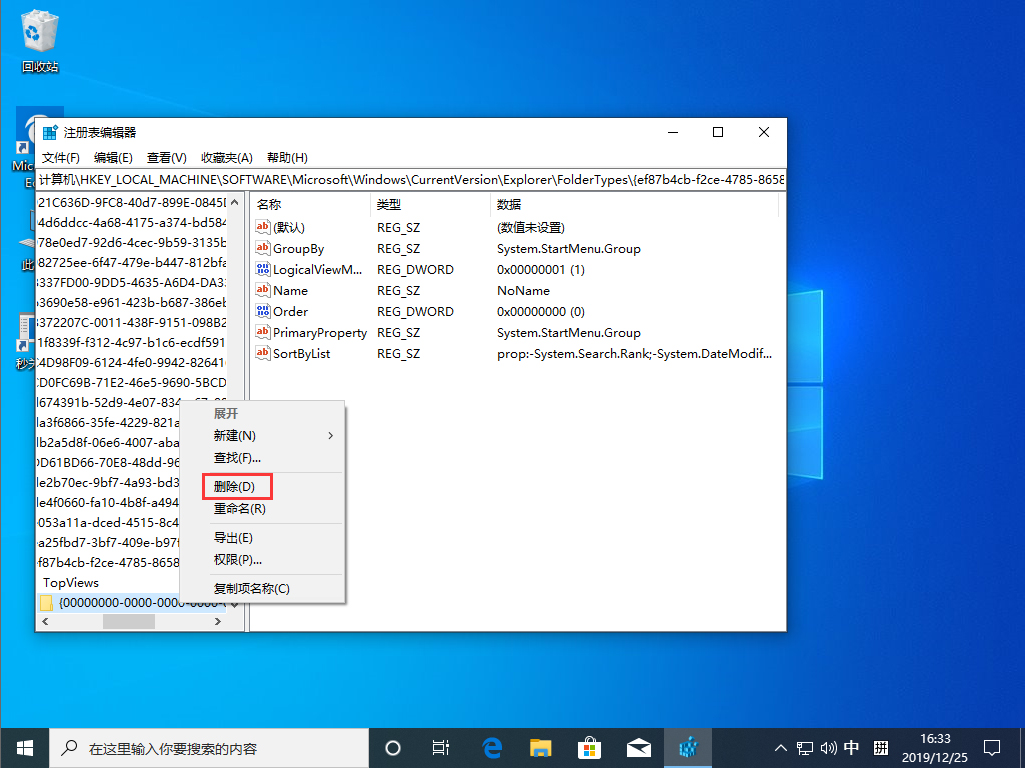Open the 编辑(E) menu
The width and height of the screenshot is (1025, 768).
[x=112, y=157]
